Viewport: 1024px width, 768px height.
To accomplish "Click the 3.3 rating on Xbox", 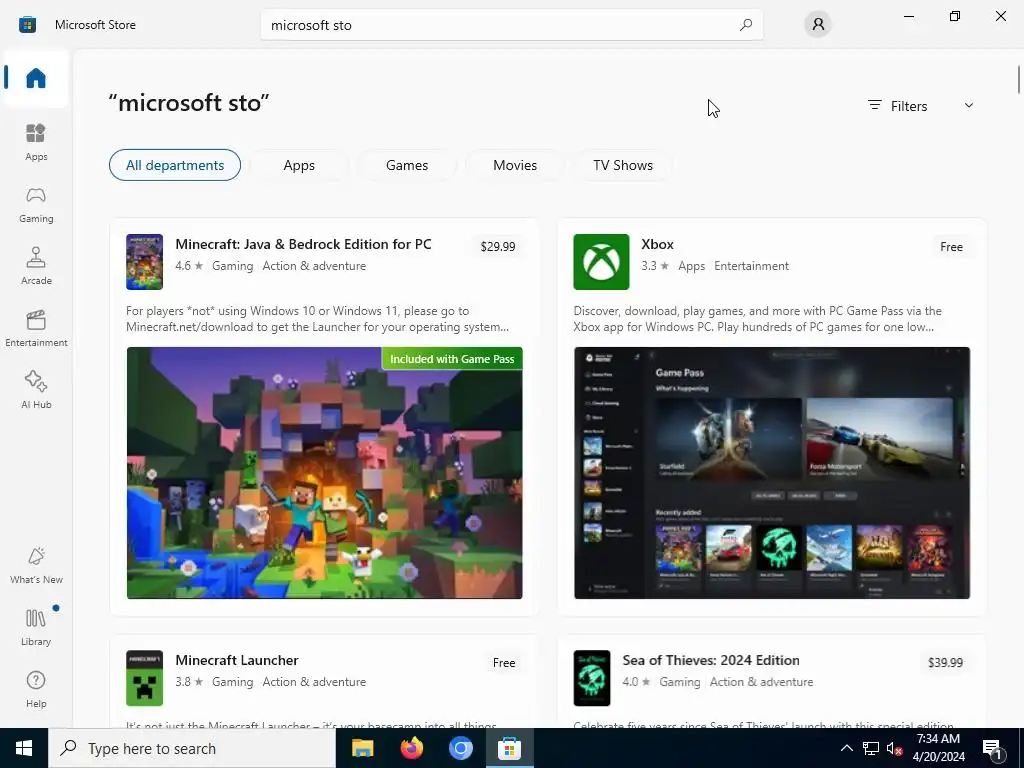I will tap(655, 266).
